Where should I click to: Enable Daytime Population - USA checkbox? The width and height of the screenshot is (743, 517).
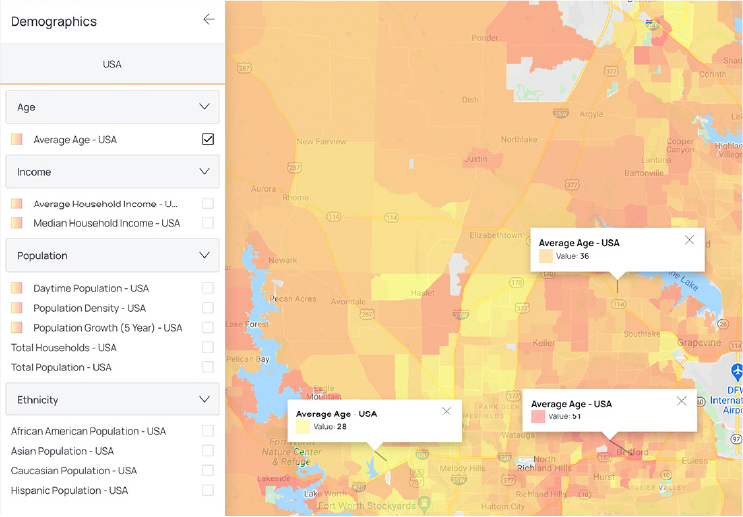coord(208,288)
